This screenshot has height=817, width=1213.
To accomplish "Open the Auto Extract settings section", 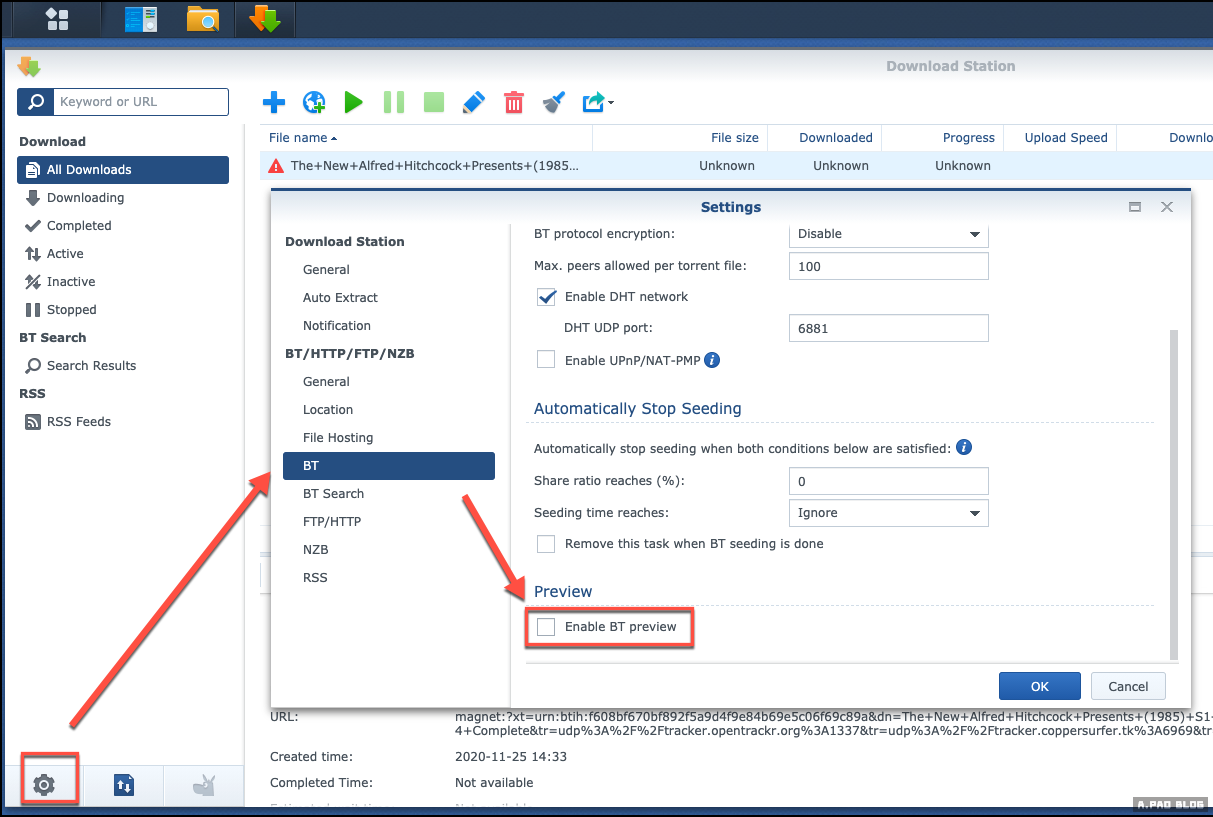I will [340, 298].
